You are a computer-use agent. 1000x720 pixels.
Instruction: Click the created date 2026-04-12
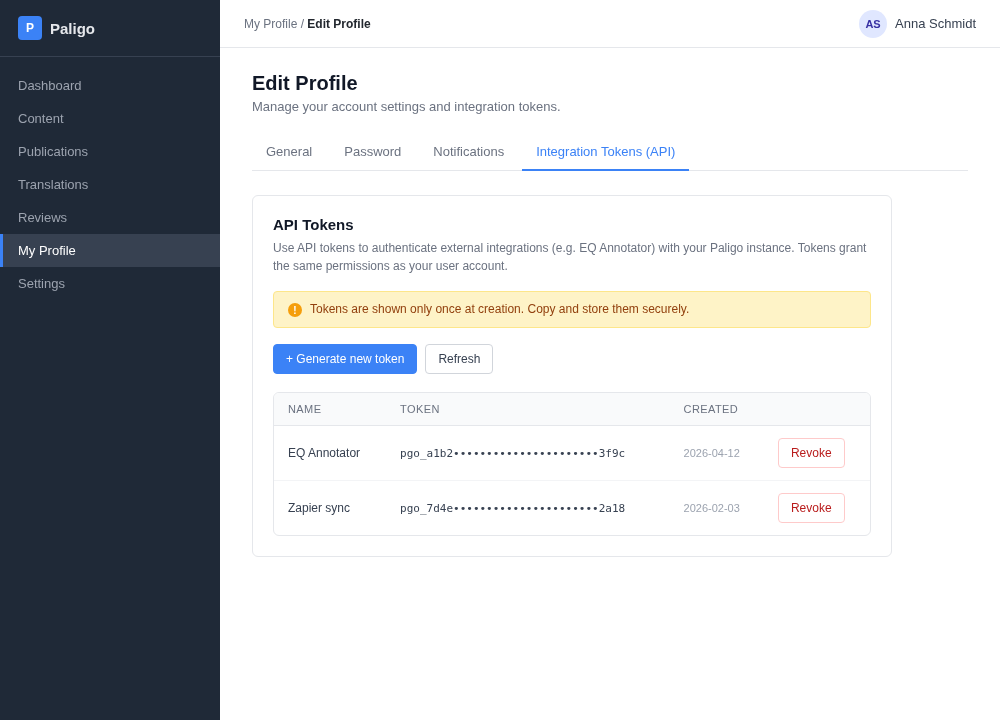(x=711, y=453)
